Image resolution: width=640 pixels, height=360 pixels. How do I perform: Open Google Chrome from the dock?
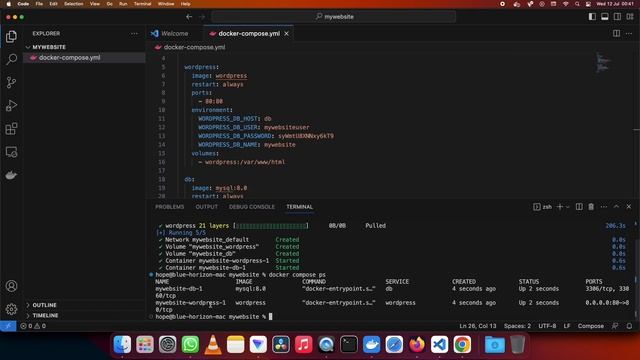click(x=462, y=344)
